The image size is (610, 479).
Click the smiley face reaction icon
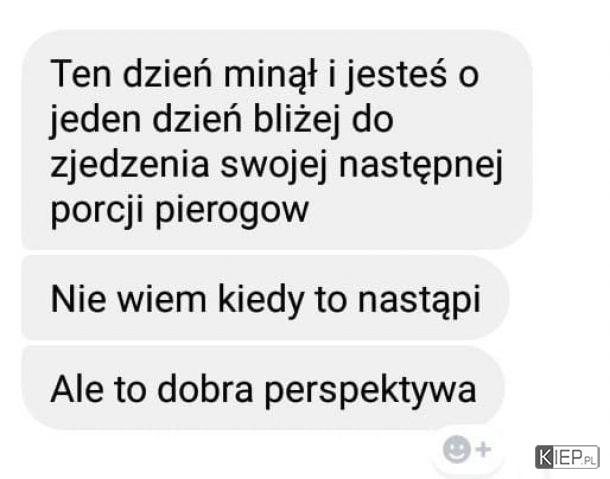point(456,449)
